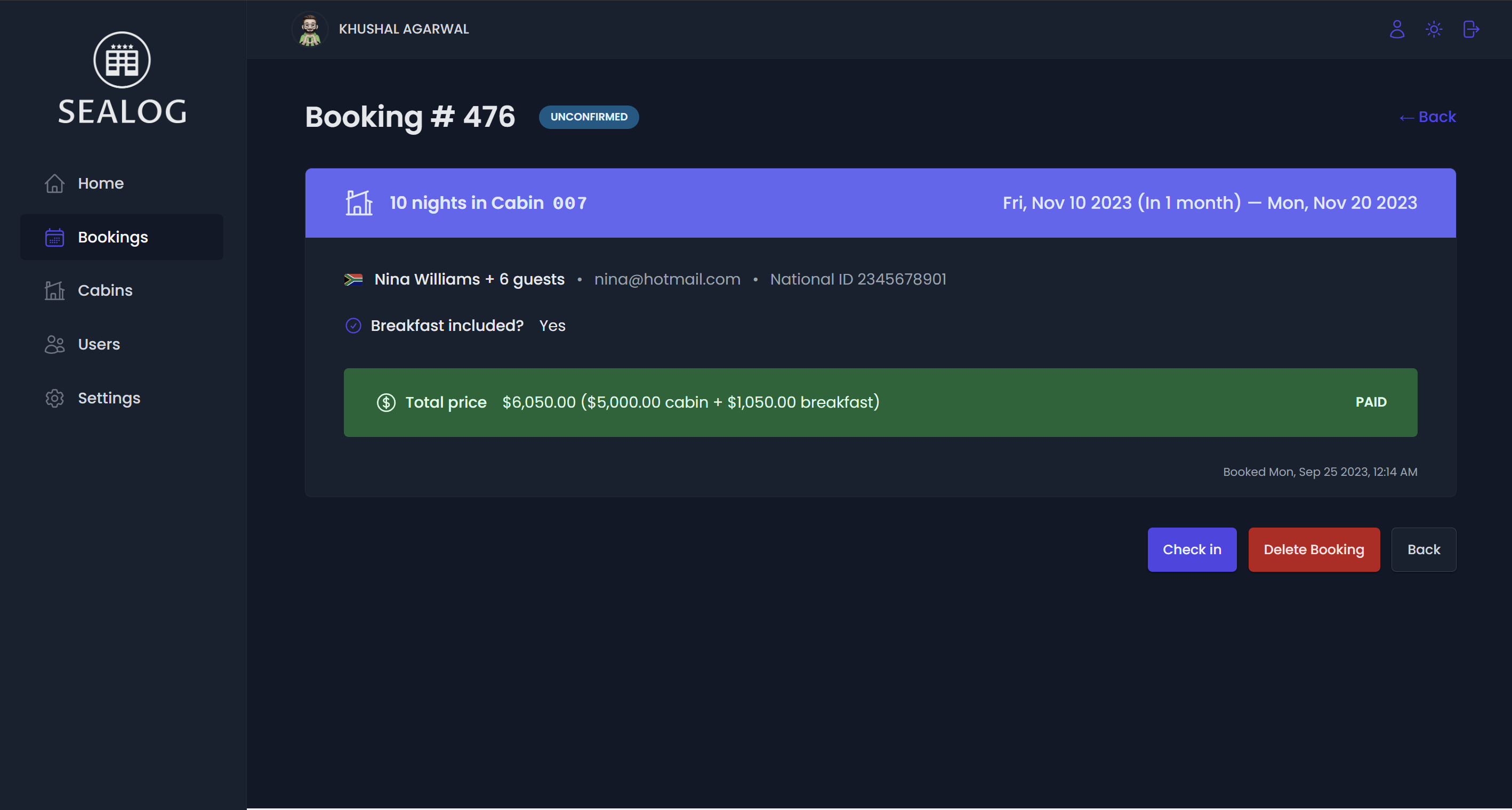This screenshot has height=810, width=1512.
Task: Click Khushal Agarwal's avatar image
Action: [x=309, y=29]
